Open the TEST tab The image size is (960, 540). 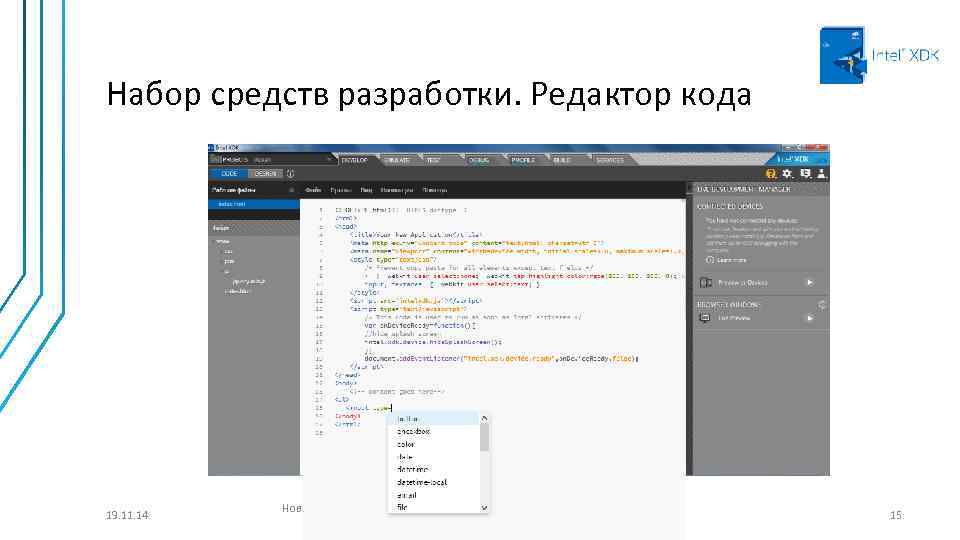[x=433, y=160]
